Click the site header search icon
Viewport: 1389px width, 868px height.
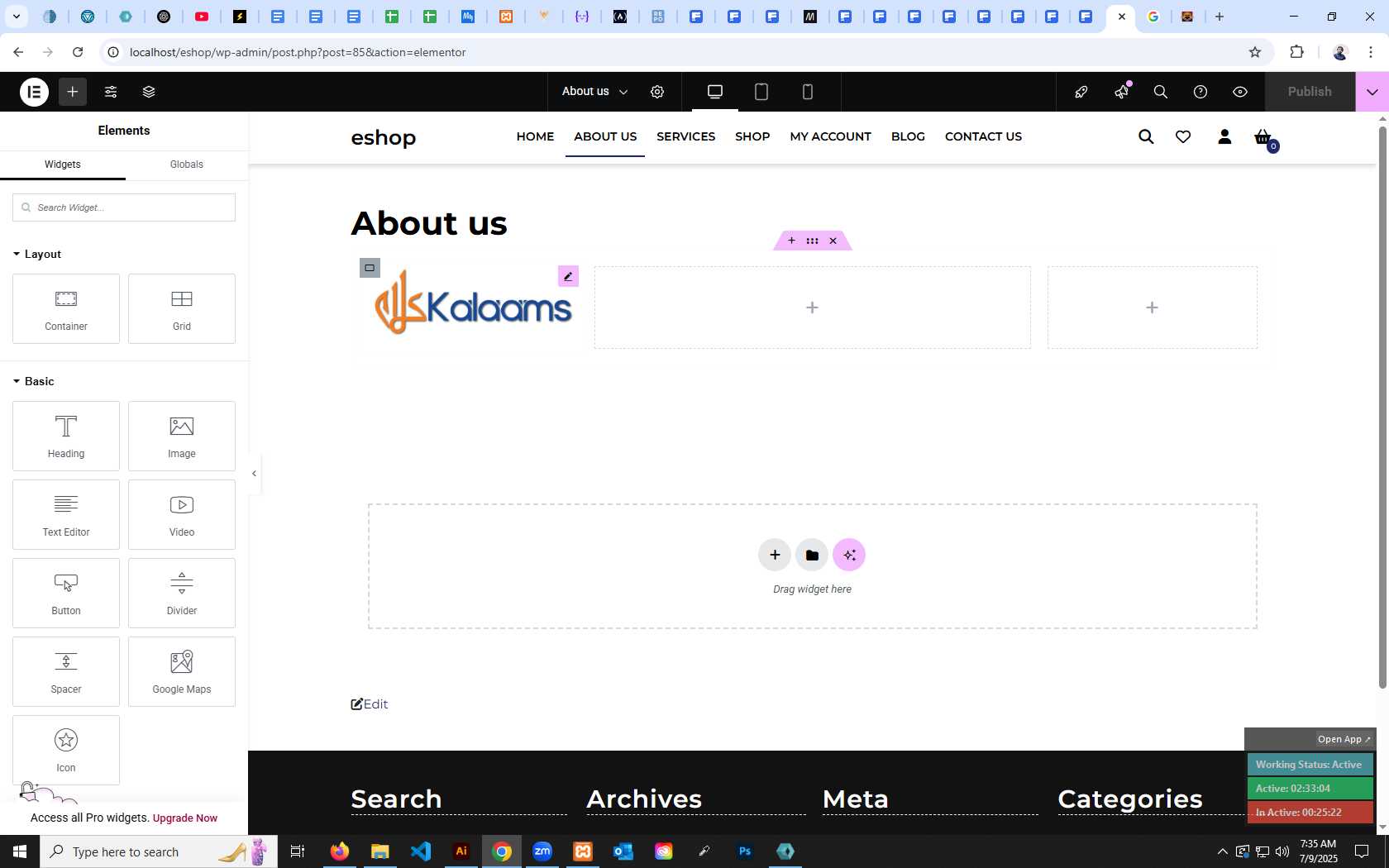(x=1146, y=136)
